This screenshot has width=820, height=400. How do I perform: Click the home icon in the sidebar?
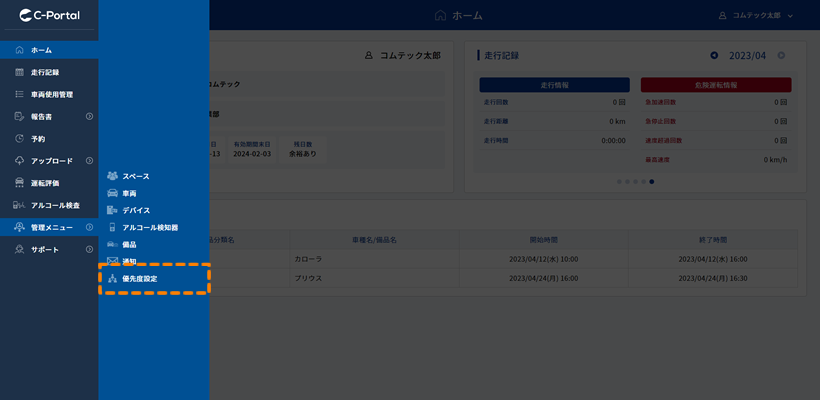(x=19, y=50)
